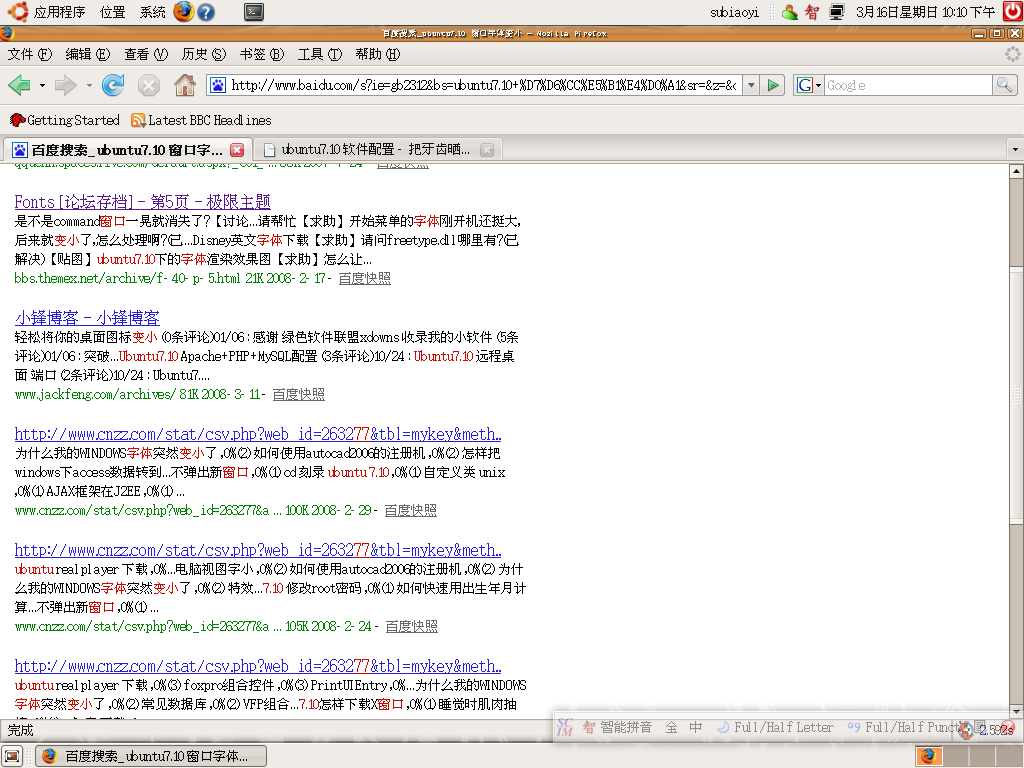The height and width of the screenshot is (768, 1024).
Task: Open 百度快照 for bbs.themex.net result
Action: click(364, 278)
